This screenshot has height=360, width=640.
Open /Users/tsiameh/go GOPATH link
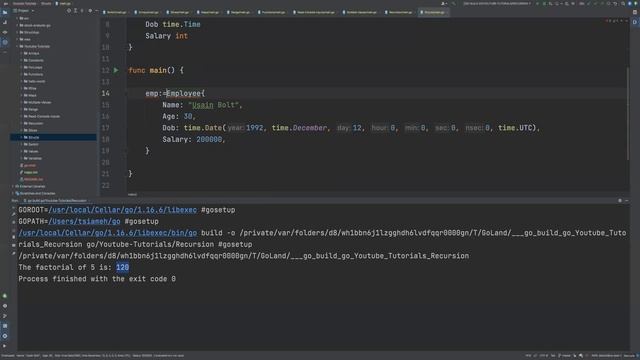84,221
